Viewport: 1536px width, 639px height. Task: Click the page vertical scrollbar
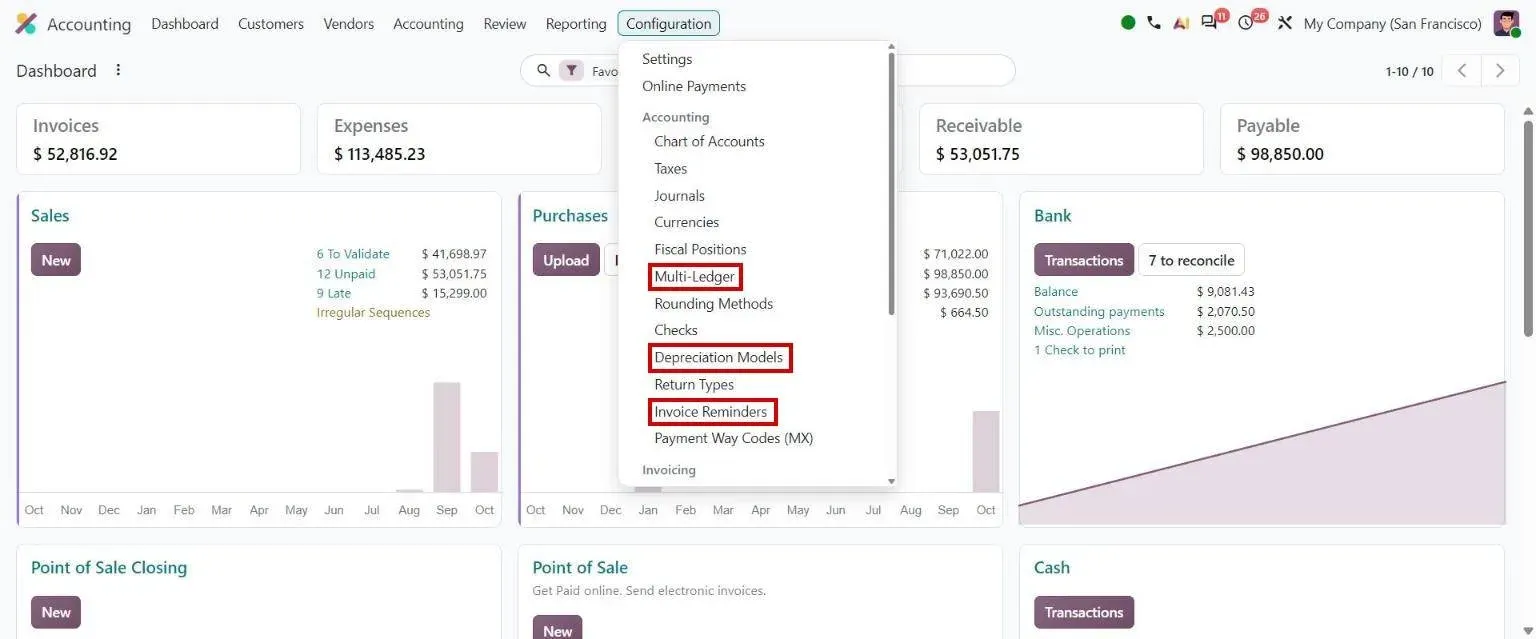point(1527,228)
